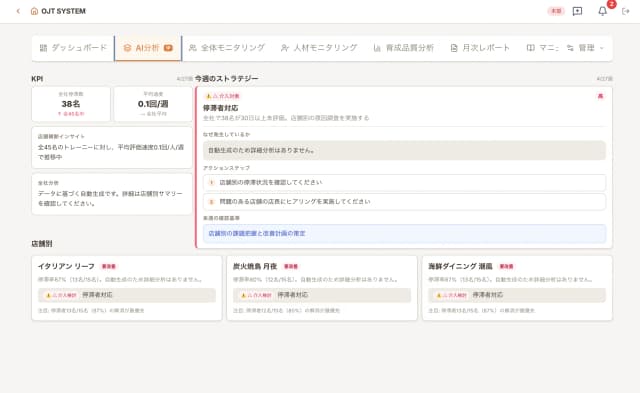Click 停滞者対応 warning row in 海鮮ダイニング 潮風 card

pyautogui.click(x=517, y=295)
